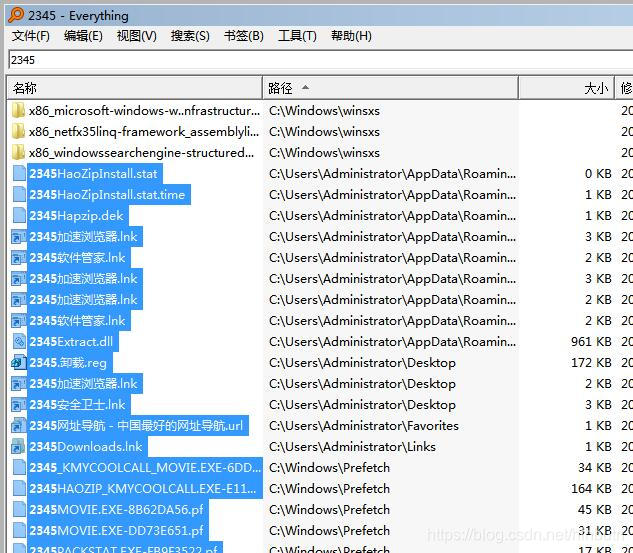Click the 34 KB size cell

pos(595,467)
